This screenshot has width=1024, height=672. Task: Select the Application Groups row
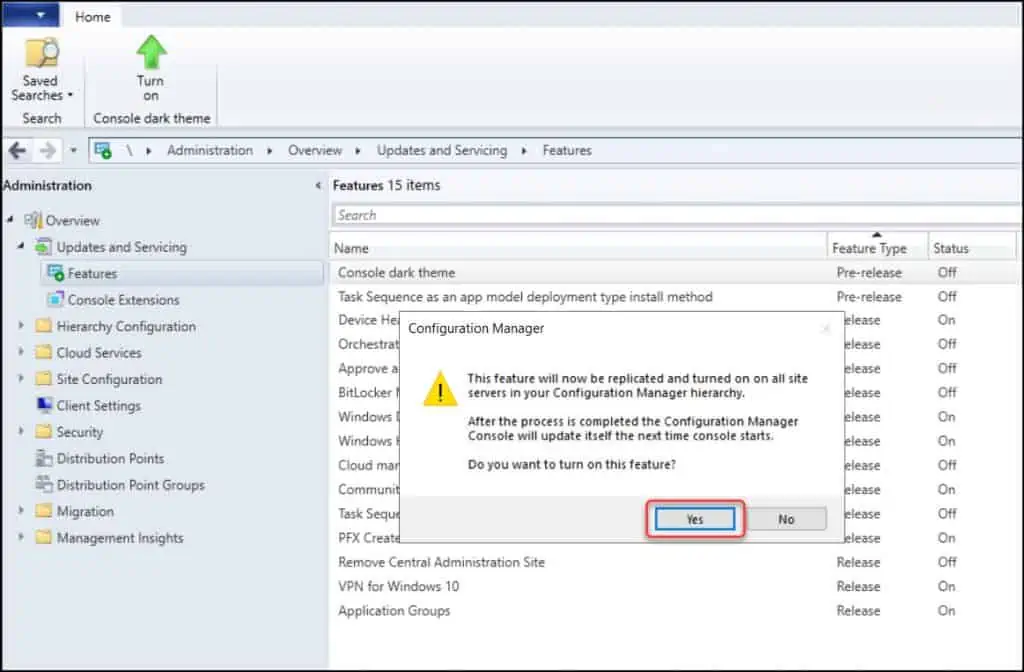[675, 611]
